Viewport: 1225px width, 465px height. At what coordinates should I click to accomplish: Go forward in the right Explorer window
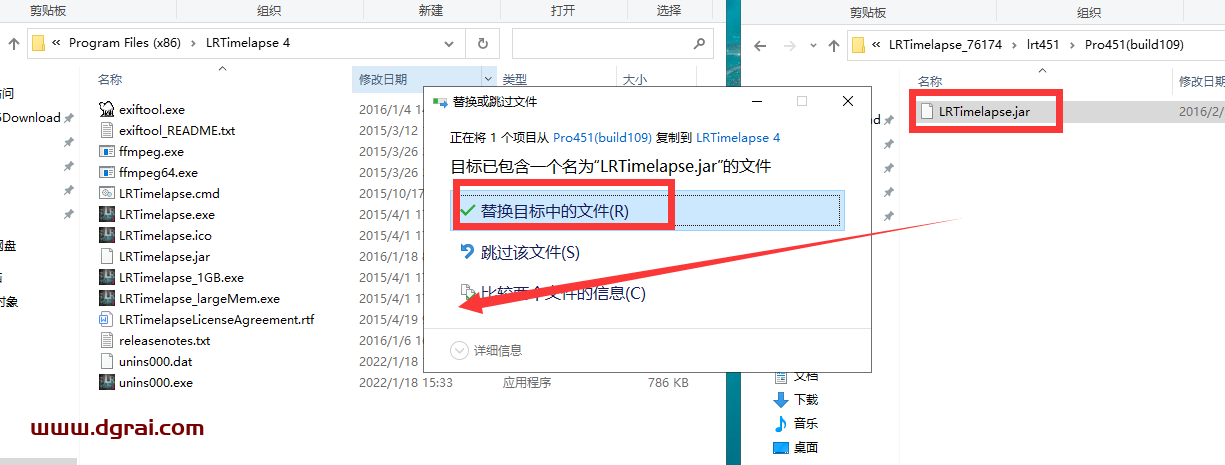(788, 45)
